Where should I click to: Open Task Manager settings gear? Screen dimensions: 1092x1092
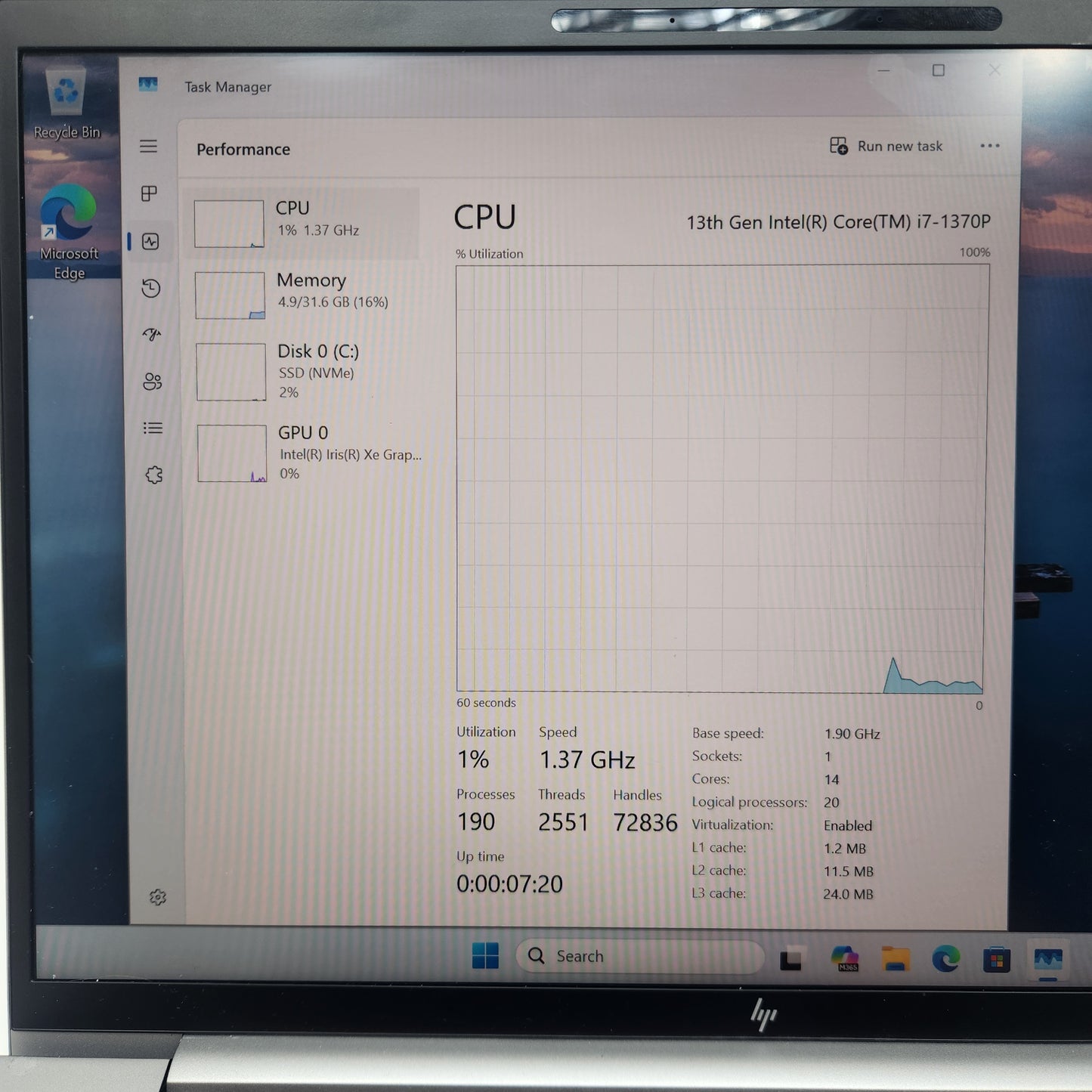click(157, 897)
